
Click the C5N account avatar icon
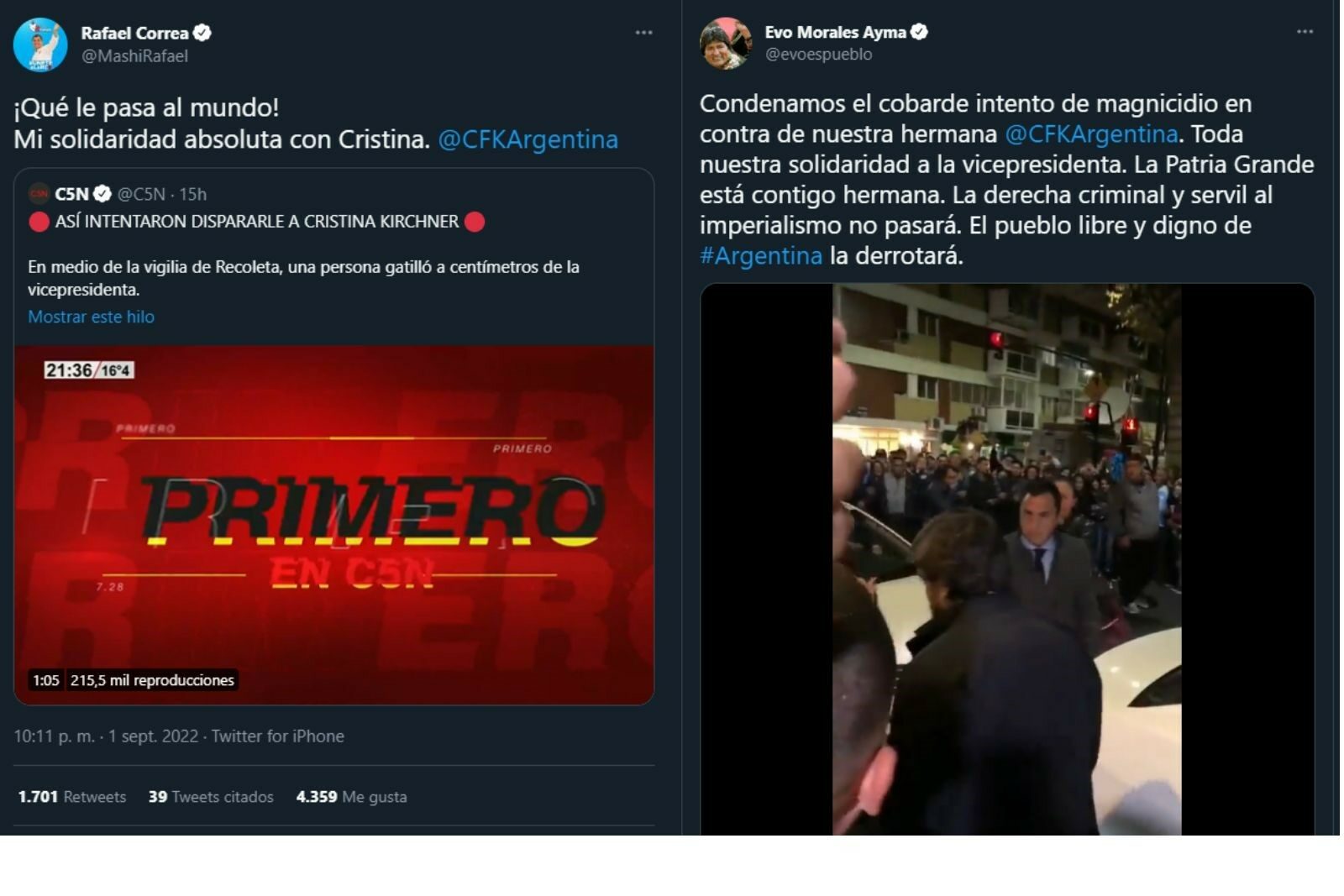coord(39,194)
